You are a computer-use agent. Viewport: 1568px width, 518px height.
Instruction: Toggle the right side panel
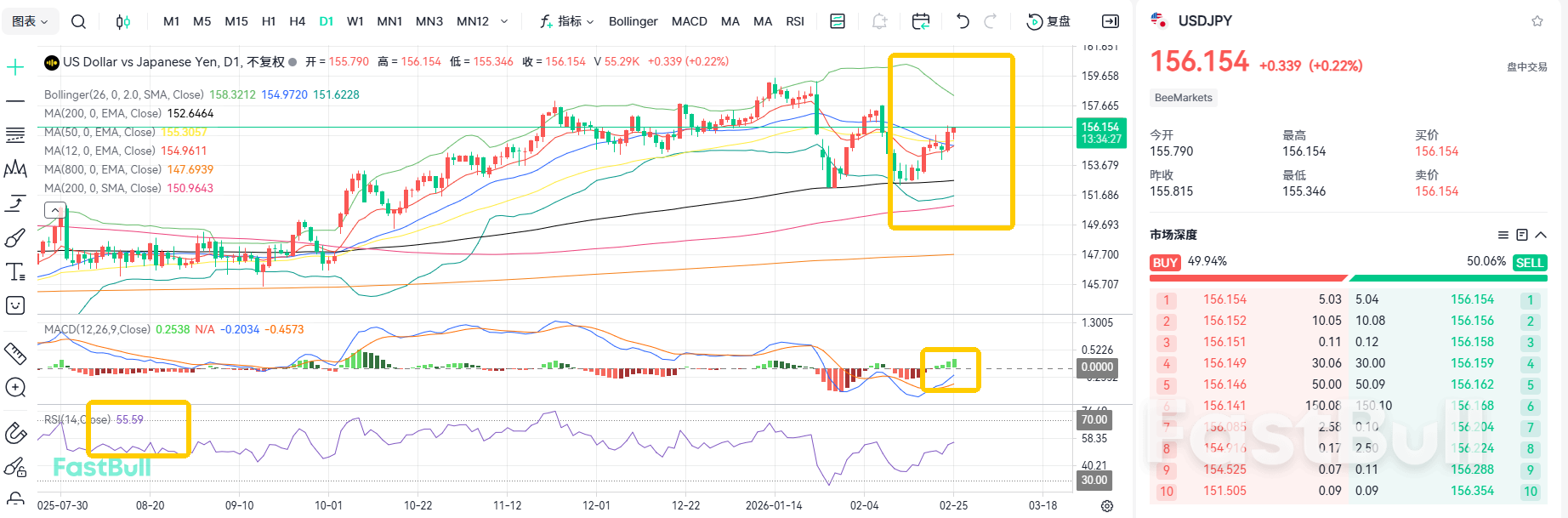1111,21
